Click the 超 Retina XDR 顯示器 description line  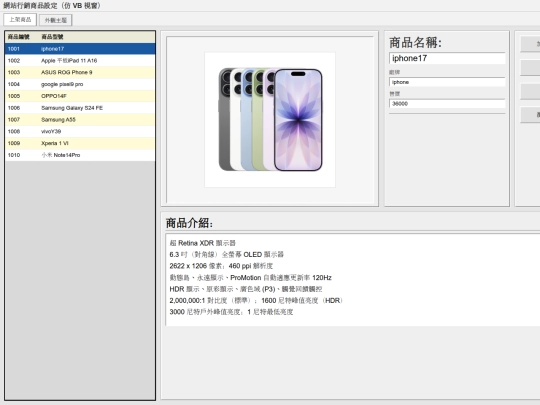coord(202,243)
